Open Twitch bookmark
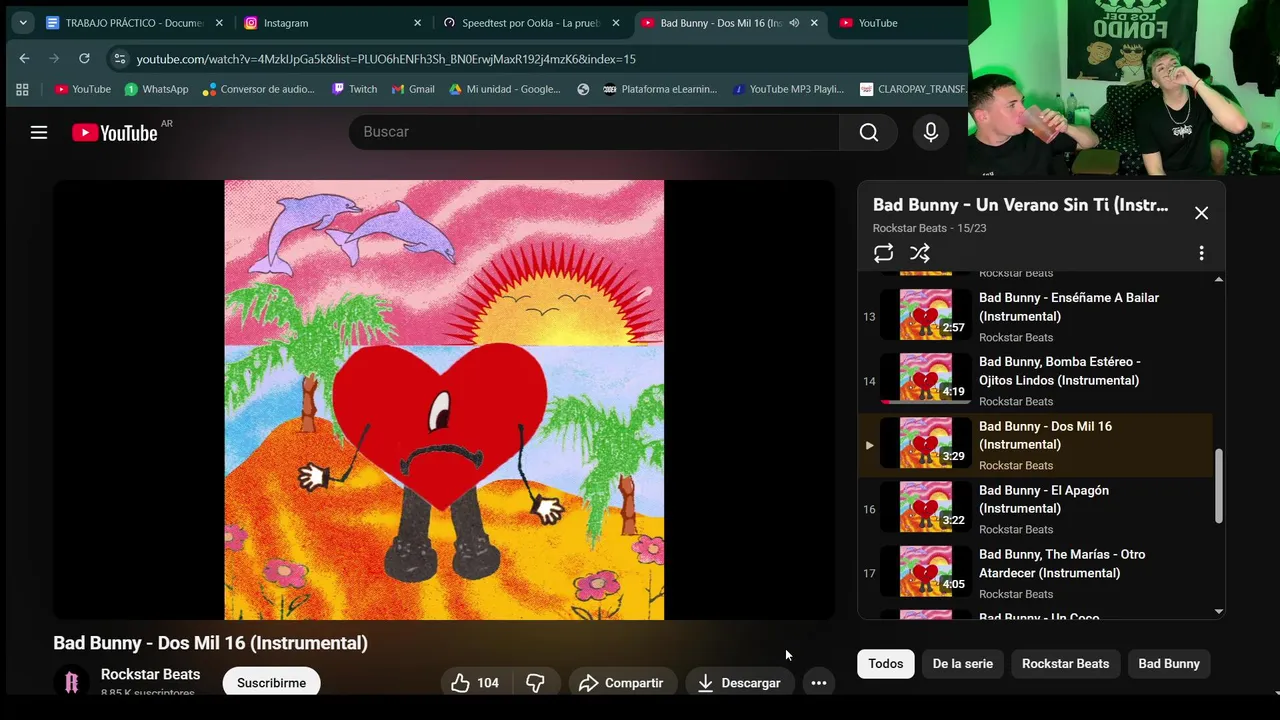The image size is (1280, 720). 355,89
